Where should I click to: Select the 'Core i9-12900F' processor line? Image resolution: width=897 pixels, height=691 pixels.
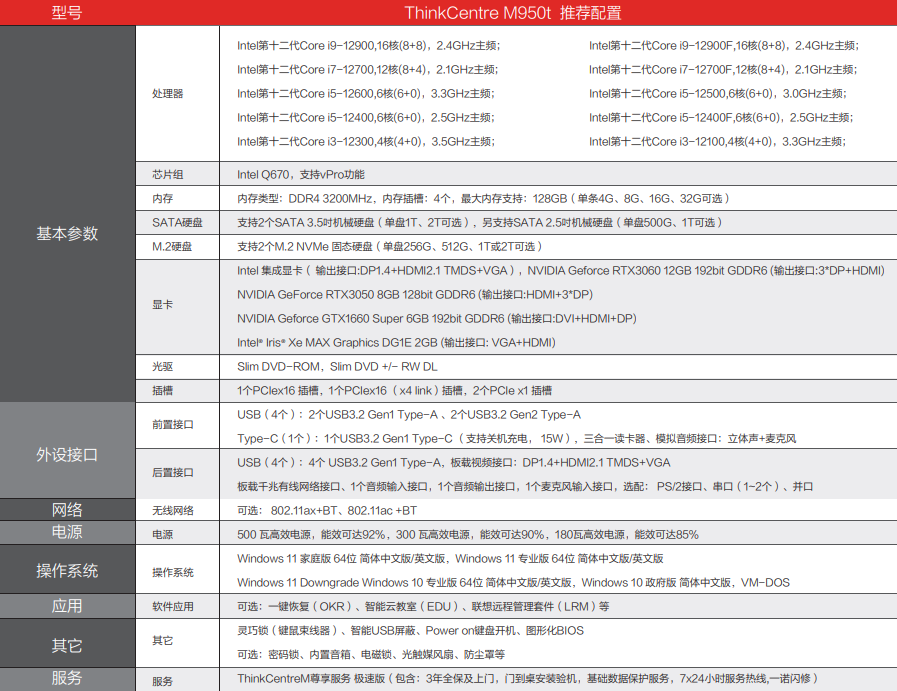724,45
